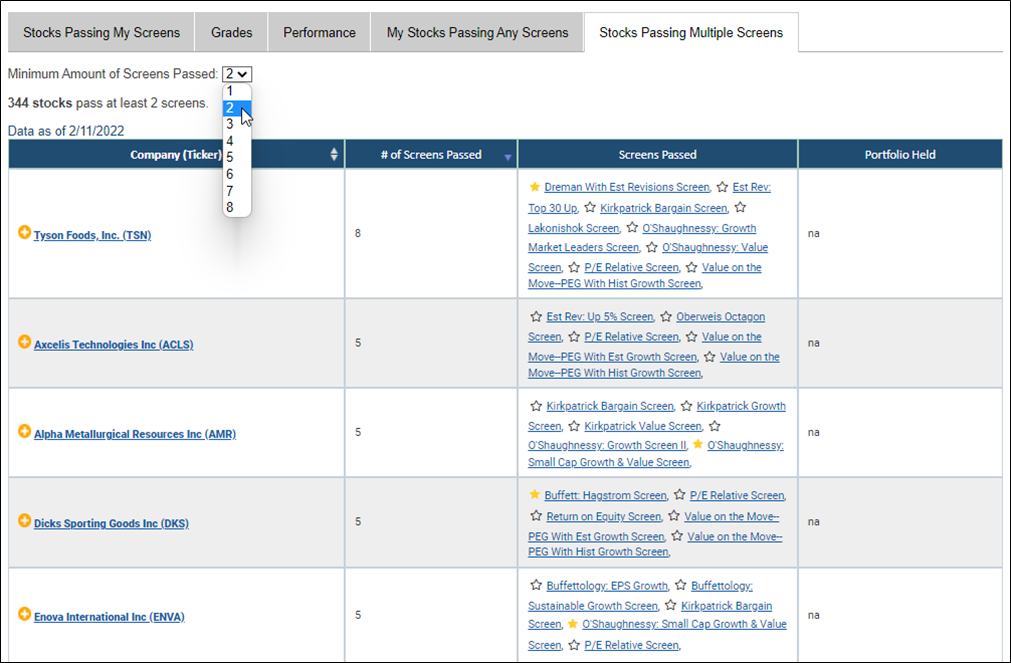The height and width of the screenshot is (663, 1011).
Task: Go to My Stocks Passing Any Screens tab
Action: coord(477,33)
